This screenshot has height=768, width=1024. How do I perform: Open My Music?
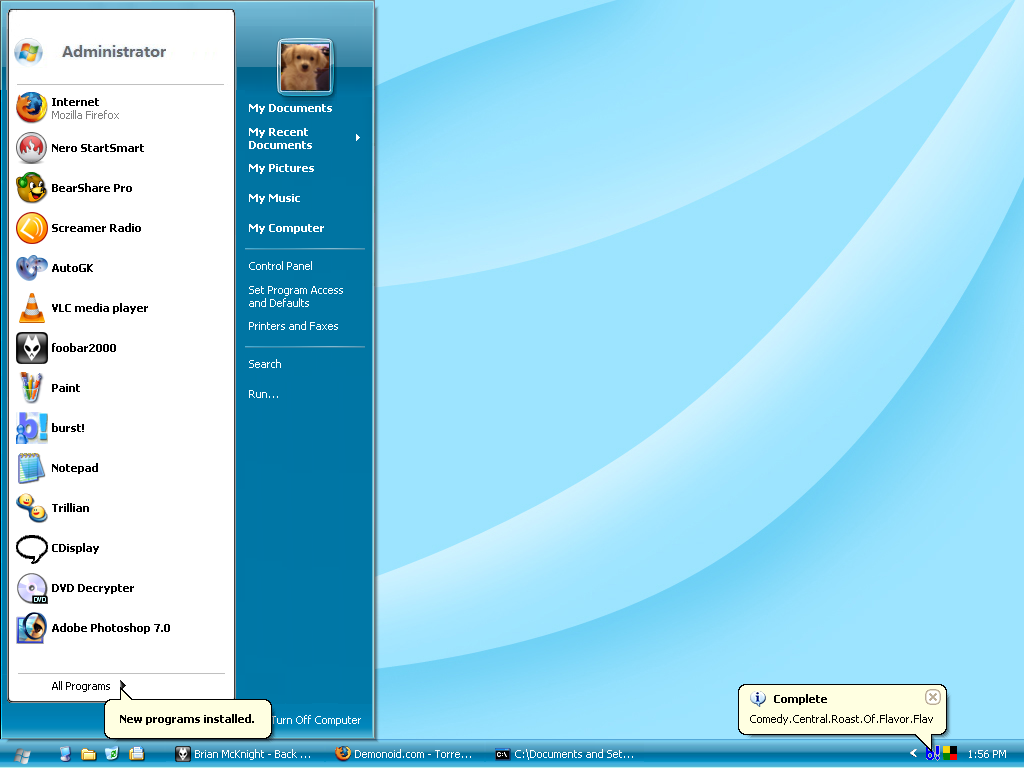pos(274,198)
